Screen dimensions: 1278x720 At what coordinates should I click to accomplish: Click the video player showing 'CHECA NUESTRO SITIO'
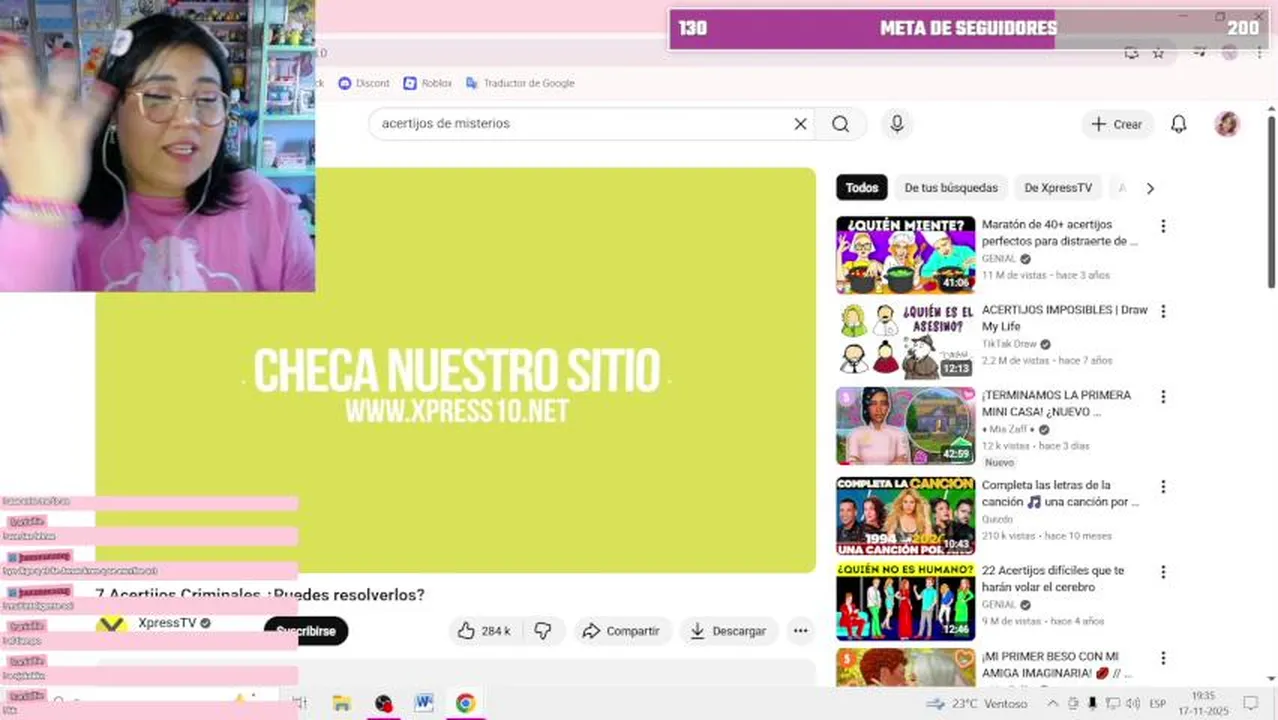click(x=456, y=370)
